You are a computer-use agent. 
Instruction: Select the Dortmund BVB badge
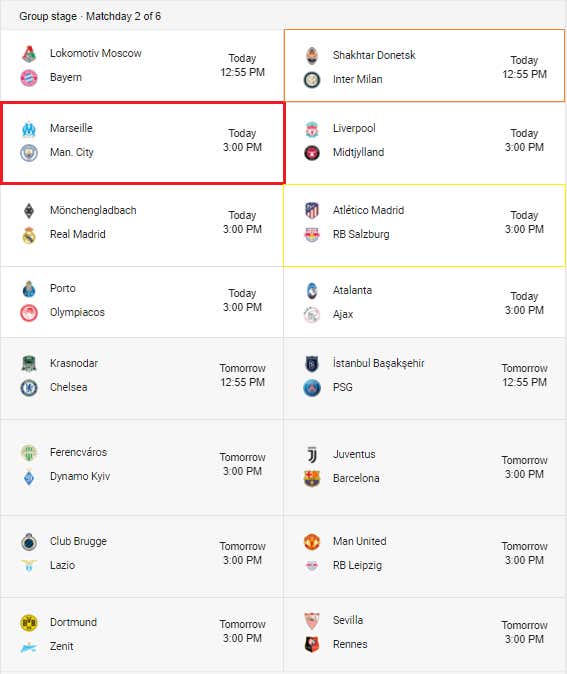click(x=29, y=622)
